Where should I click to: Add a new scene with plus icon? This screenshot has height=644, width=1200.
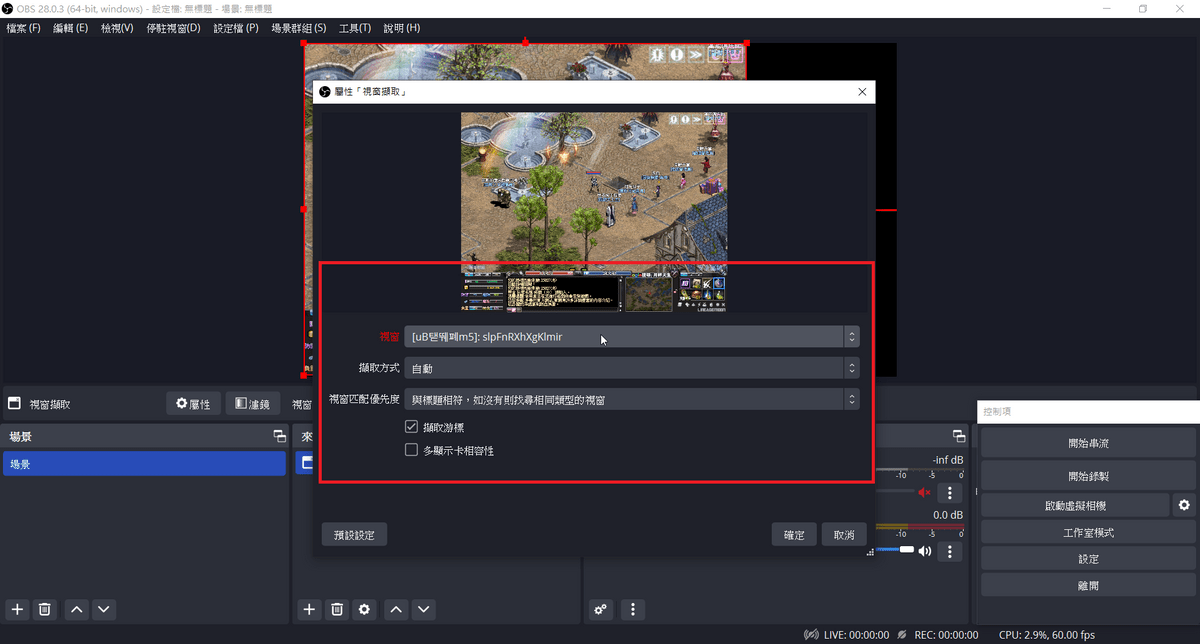[16, 609]
